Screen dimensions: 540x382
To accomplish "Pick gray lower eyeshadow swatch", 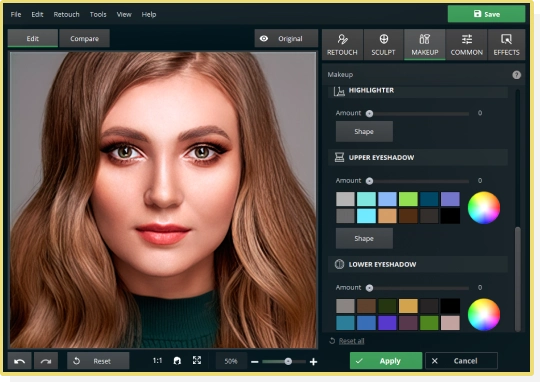I will [345, 306].
